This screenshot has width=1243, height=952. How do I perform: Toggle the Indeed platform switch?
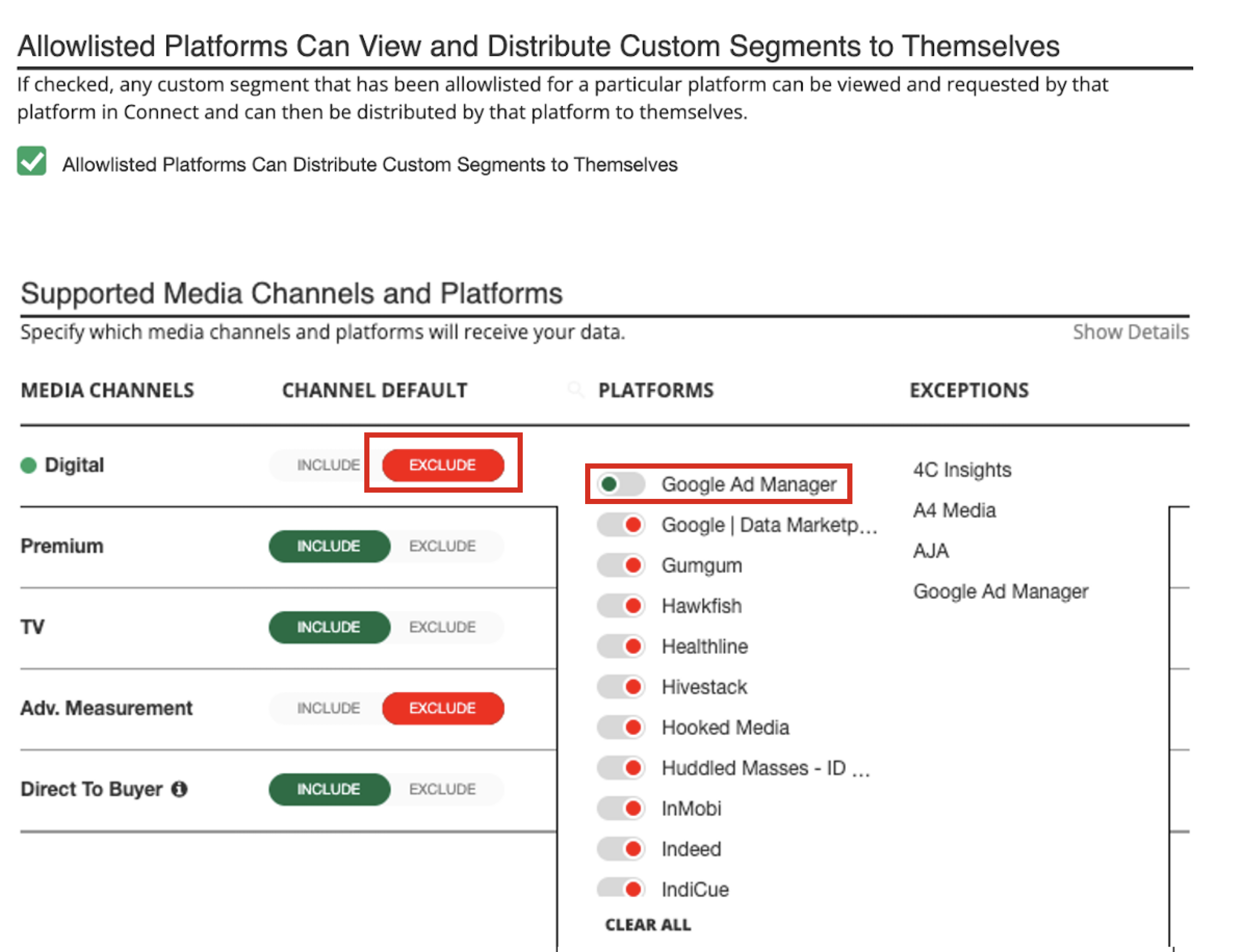coord(621,849)
